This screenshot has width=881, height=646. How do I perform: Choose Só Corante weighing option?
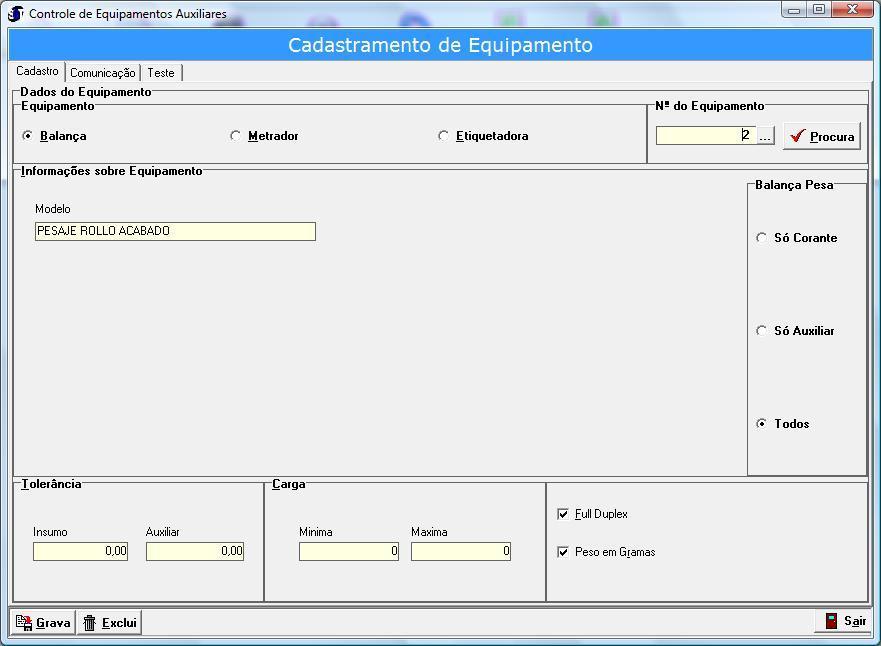pyautogui.click(x=762, y=238)
